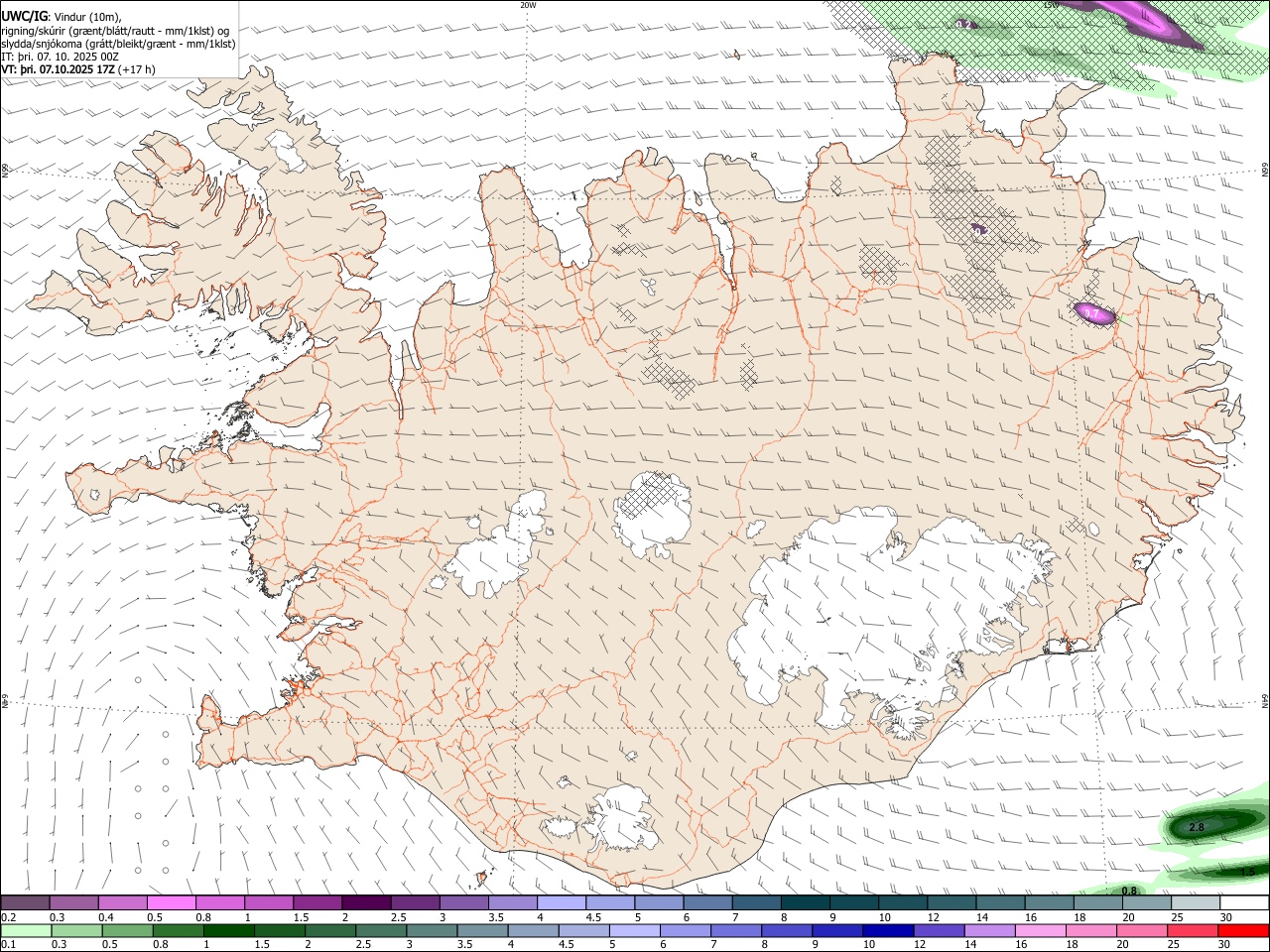Click the dark purple 2 to 2.5 snow swatch
Image resolution: width=1270 pixels, height=952 pixels.
[x=366, y=903]
